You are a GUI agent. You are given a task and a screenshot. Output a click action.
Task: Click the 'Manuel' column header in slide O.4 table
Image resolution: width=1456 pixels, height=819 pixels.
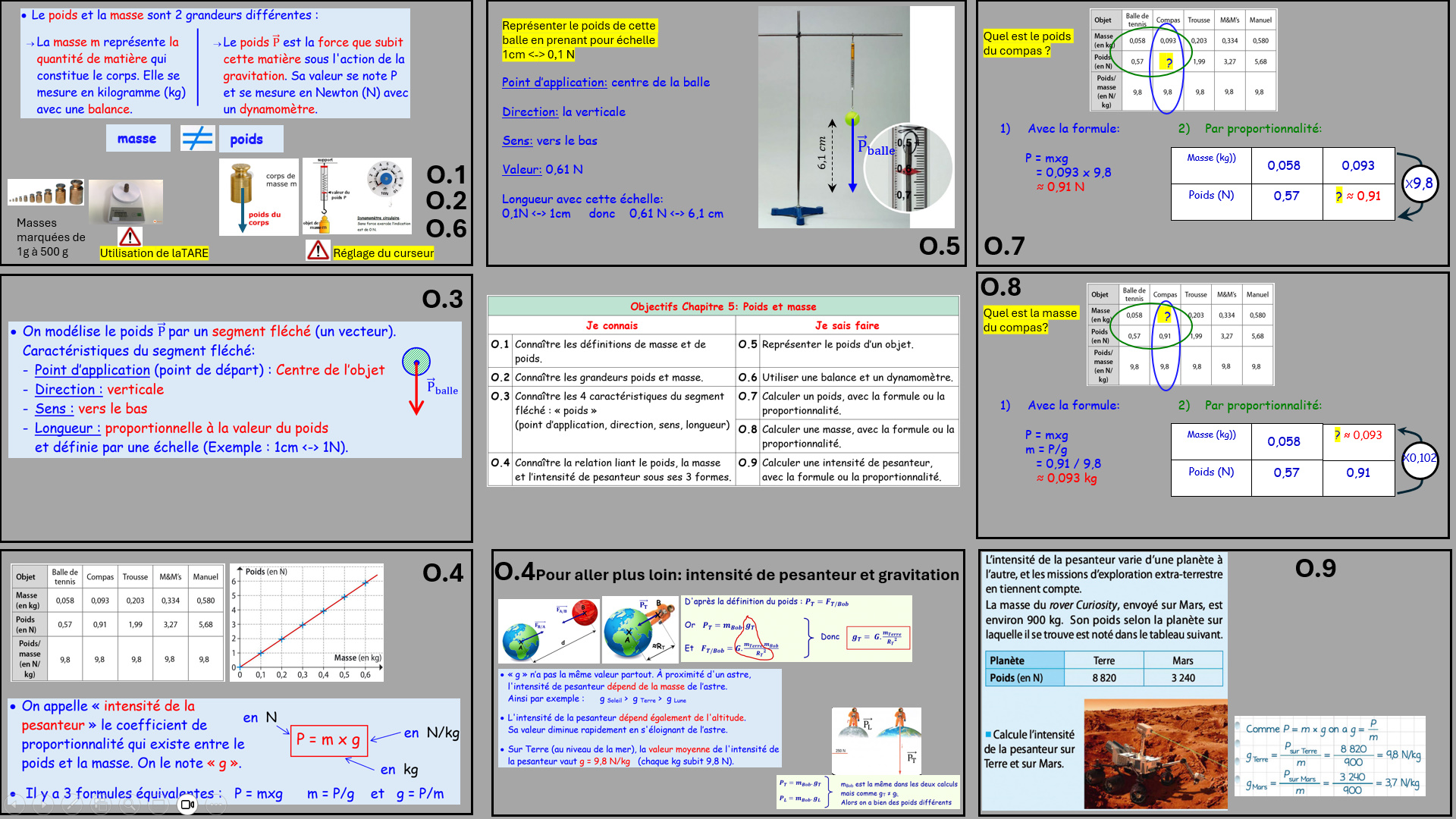(206, 577)
